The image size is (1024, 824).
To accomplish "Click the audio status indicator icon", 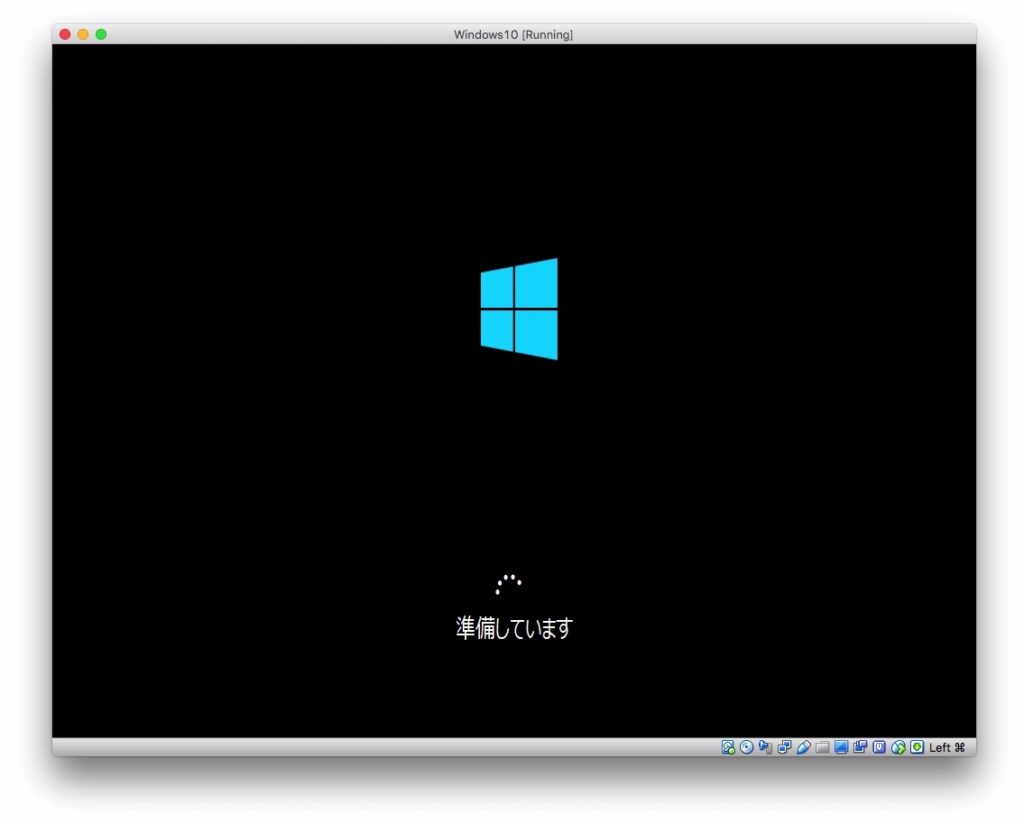I will tap(765, 747).
